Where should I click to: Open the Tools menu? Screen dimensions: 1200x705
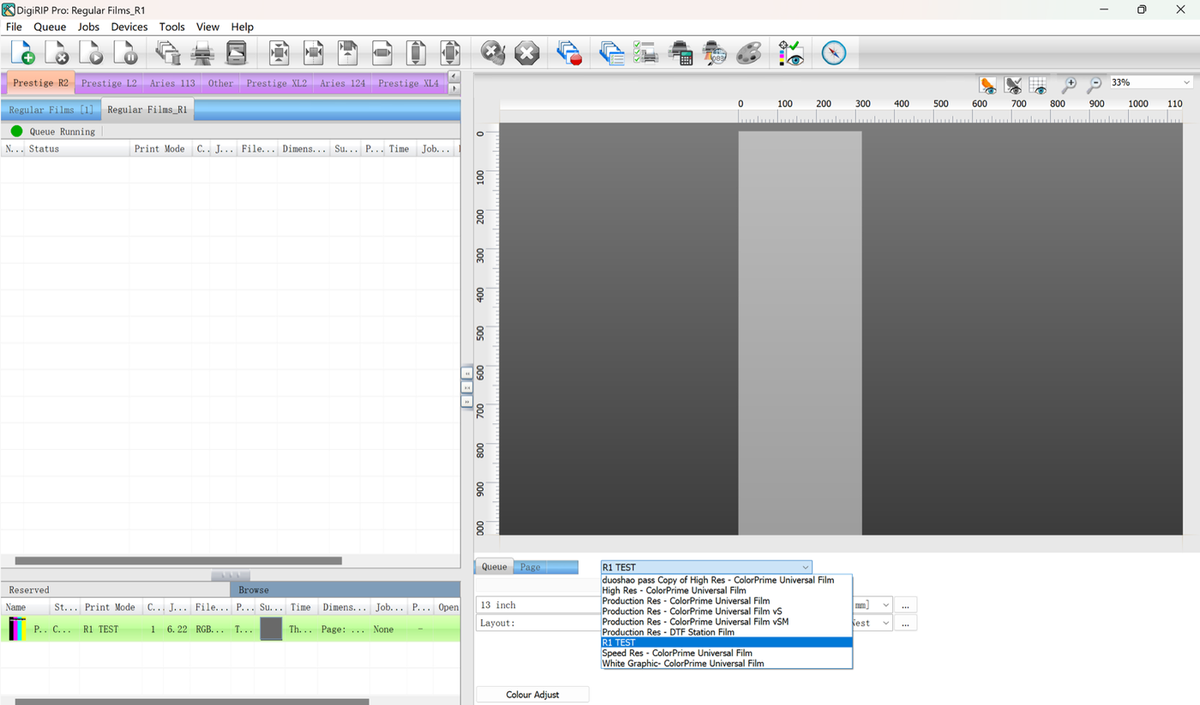pos(172,27)
